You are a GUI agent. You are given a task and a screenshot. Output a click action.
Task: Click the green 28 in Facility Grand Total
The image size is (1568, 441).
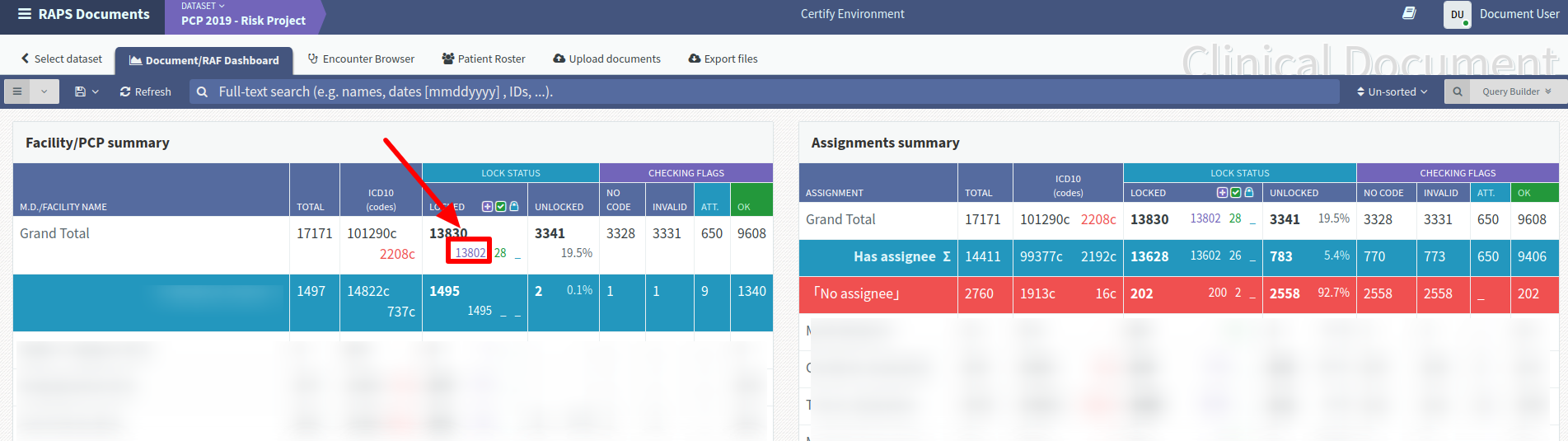[x=500, y=252]
